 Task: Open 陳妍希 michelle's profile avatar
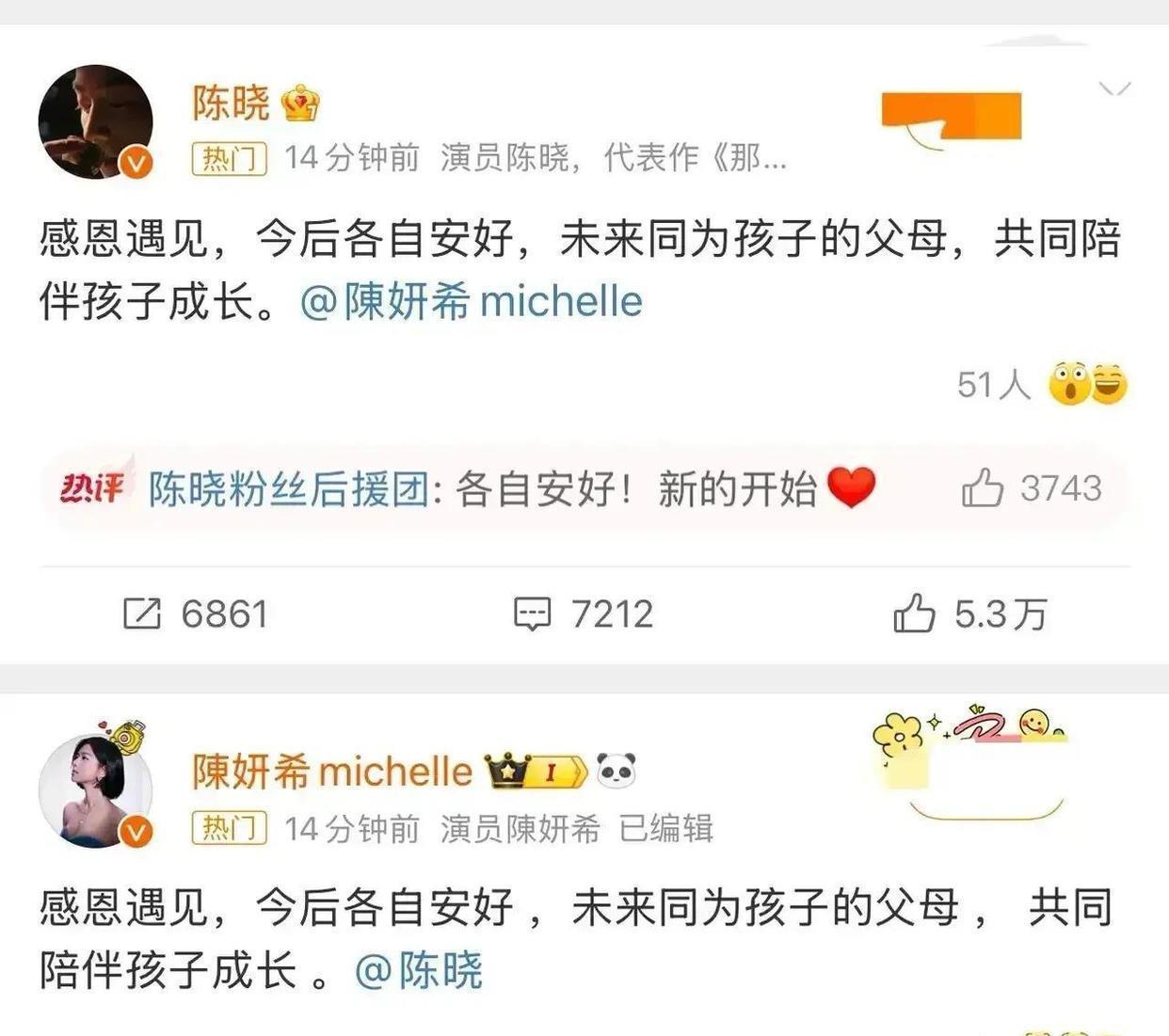pos(95,790)
